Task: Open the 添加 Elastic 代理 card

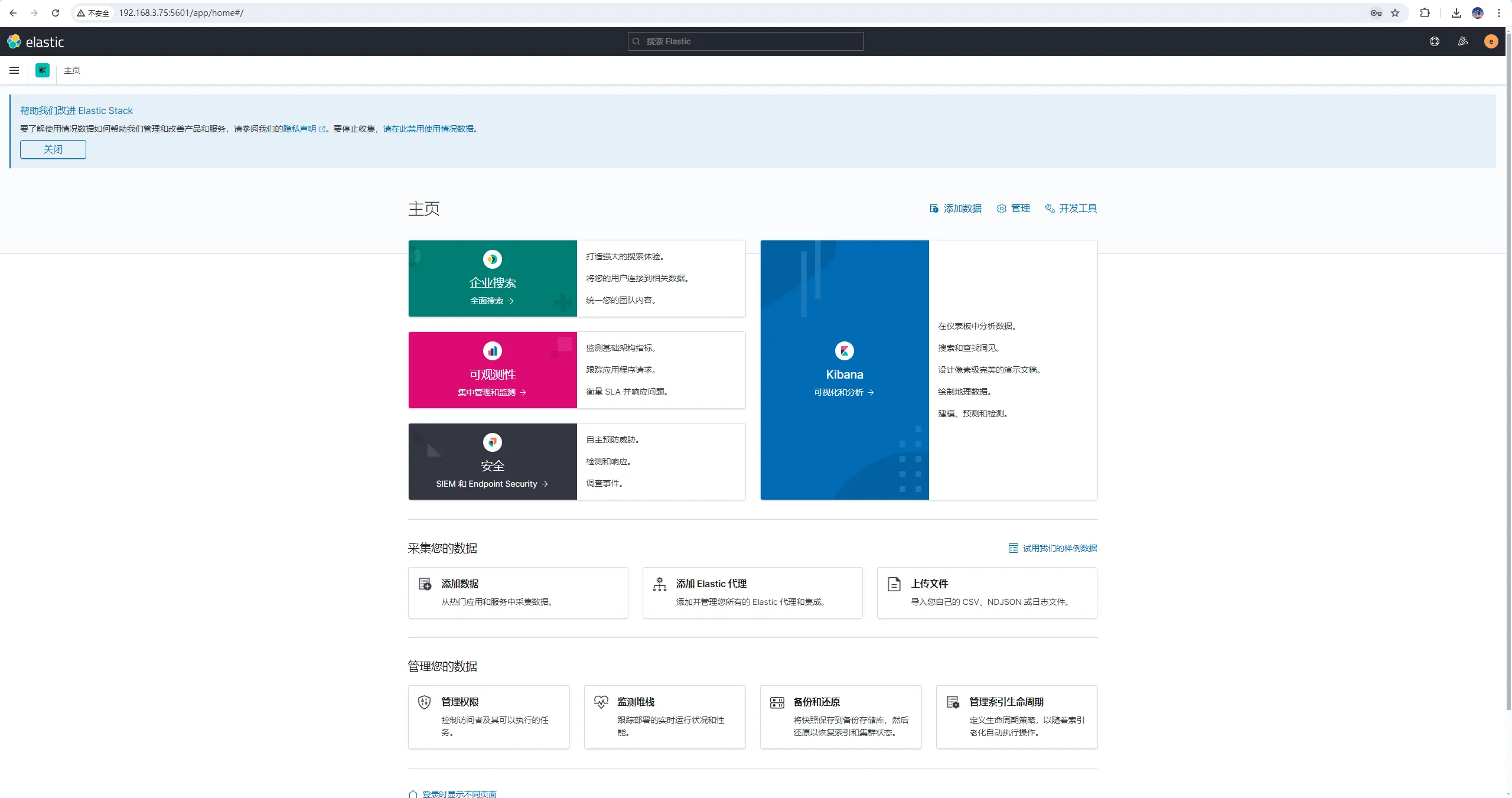Action: point(752,593)
